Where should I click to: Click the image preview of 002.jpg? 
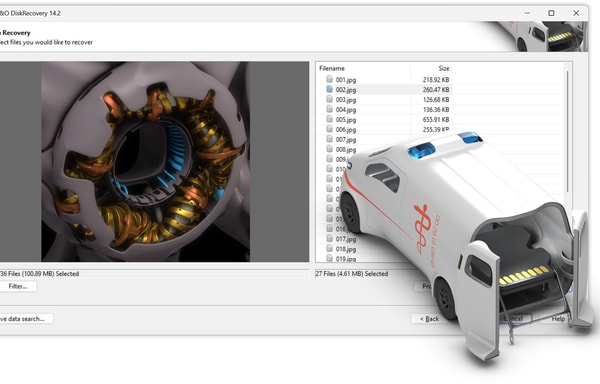pyautogui.click(x=145, y=162)
